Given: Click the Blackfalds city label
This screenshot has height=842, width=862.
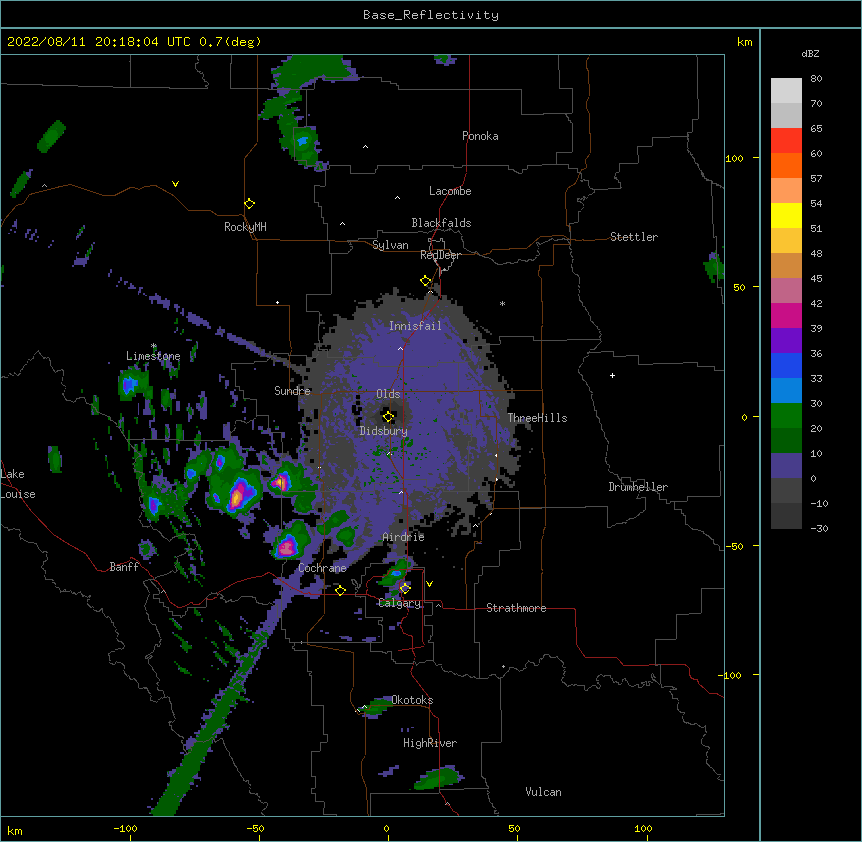Looking at the screenshot, I should tap(441, 223).
